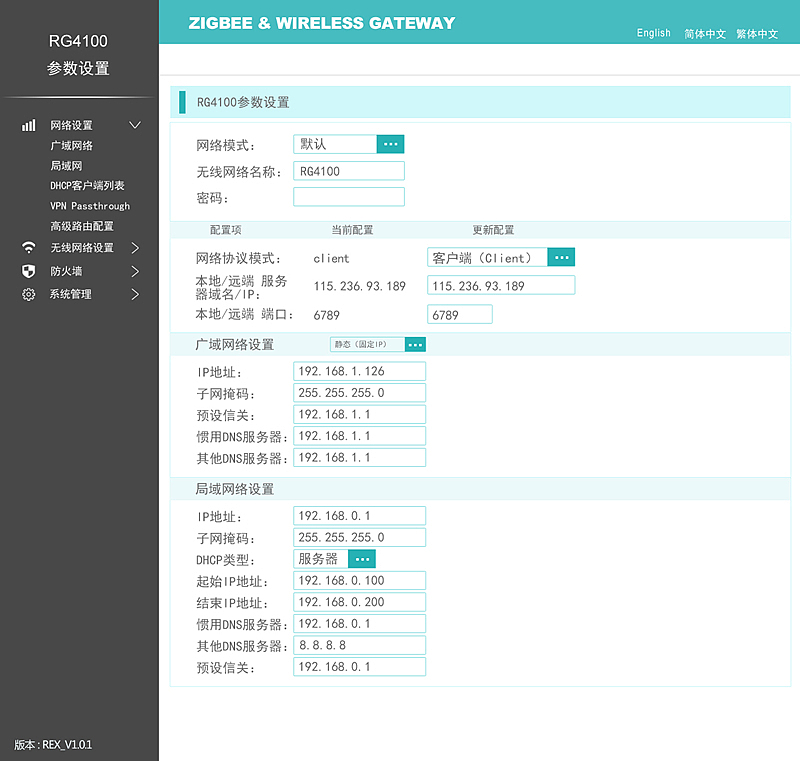Open VPN Passthrough in the sidebar
800x761 pixels.
coord(90,206)
